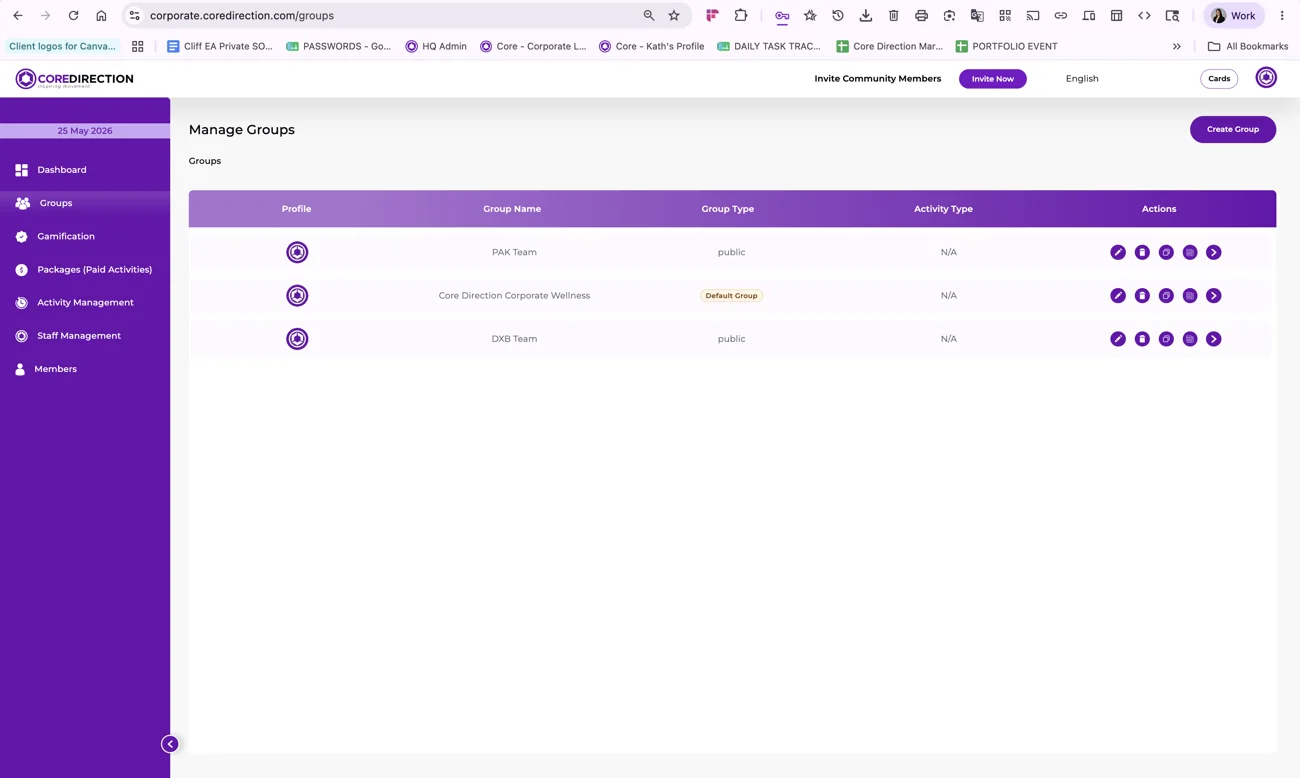Click the browser back button
This screenshot has width=1300, height=778.
(x=18, y=16)
